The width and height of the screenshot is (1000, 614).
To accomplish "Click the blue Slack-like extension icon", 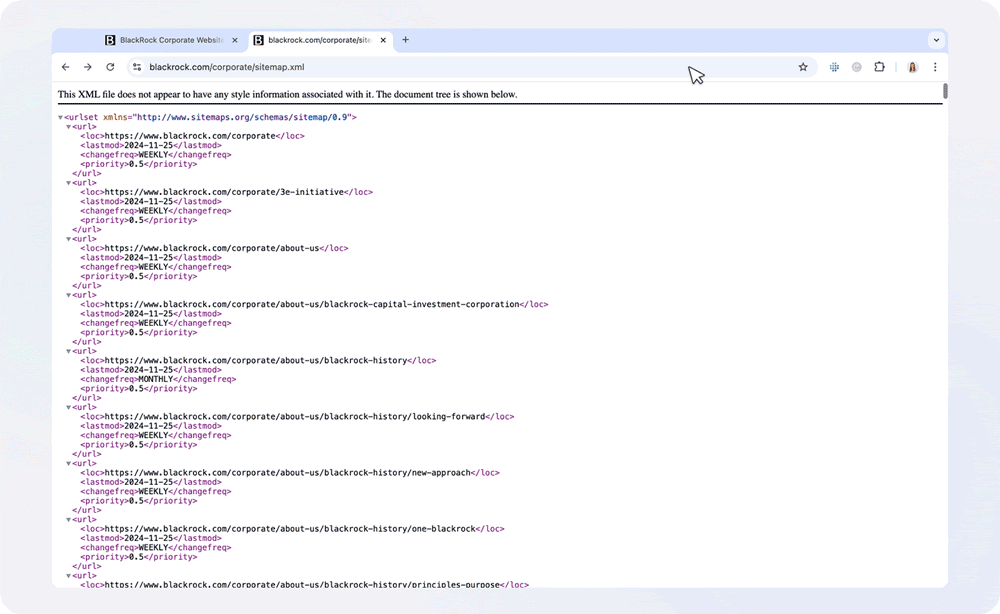I will [x=833, y=67].
